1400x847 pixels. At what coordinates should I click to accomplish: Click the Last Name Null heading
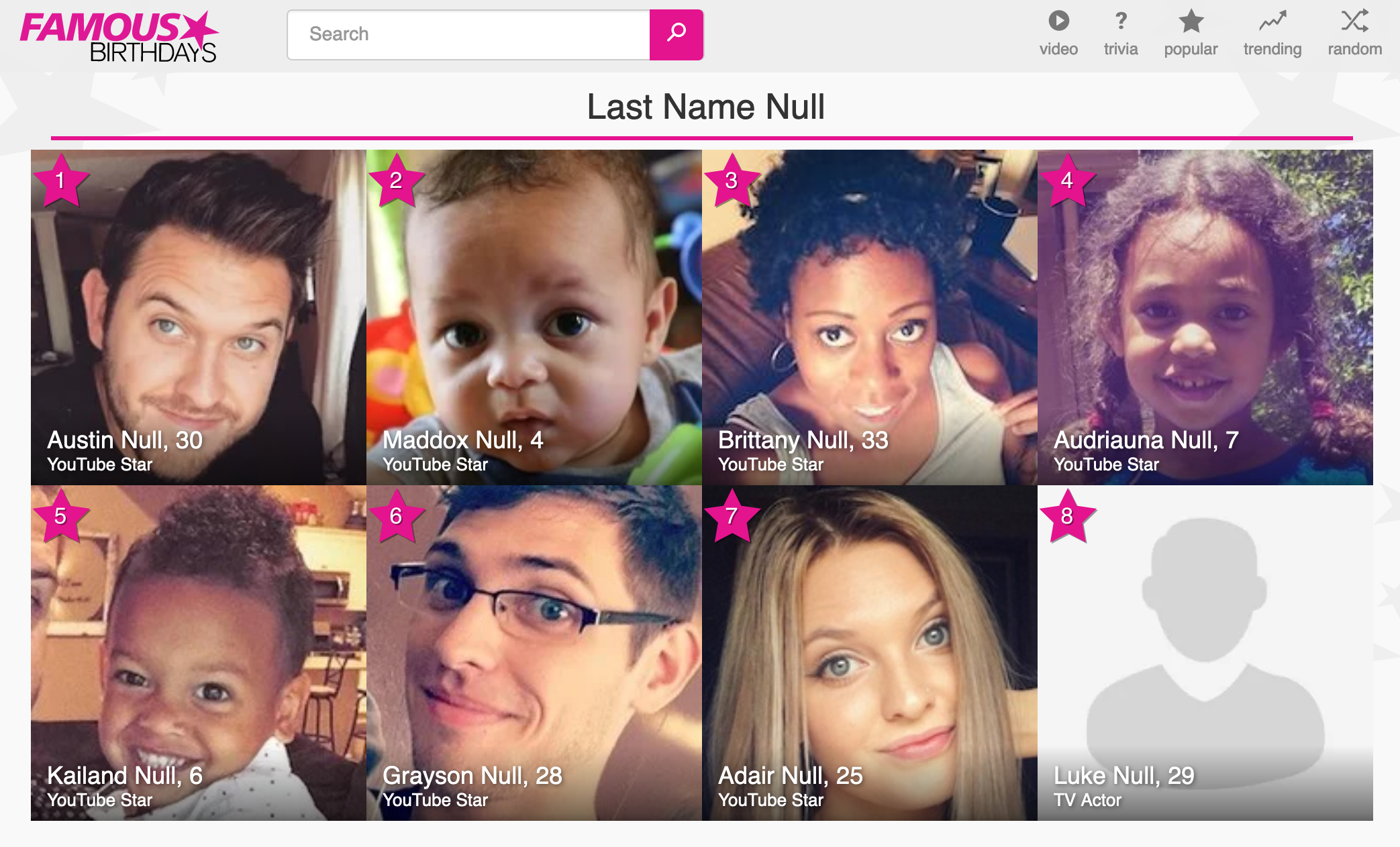point(706,107)
